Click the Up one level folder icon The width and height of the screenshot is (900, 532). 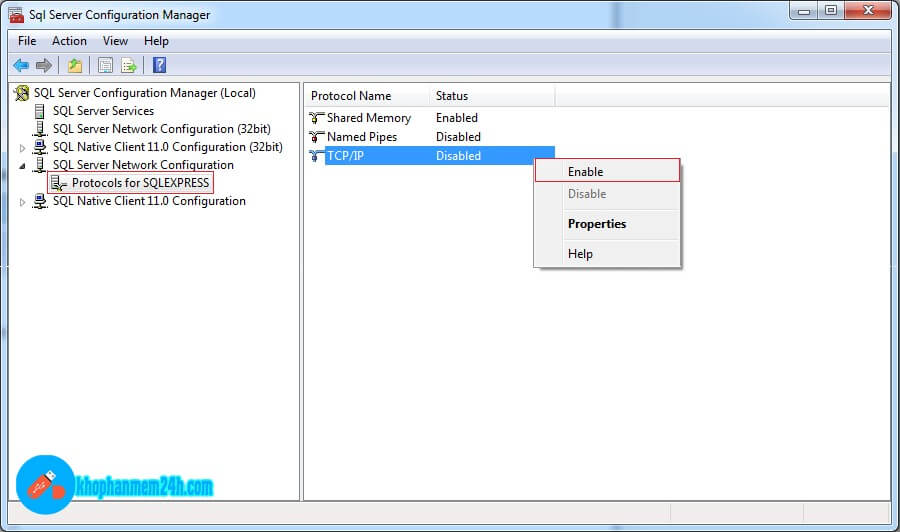tap(75, 66)
